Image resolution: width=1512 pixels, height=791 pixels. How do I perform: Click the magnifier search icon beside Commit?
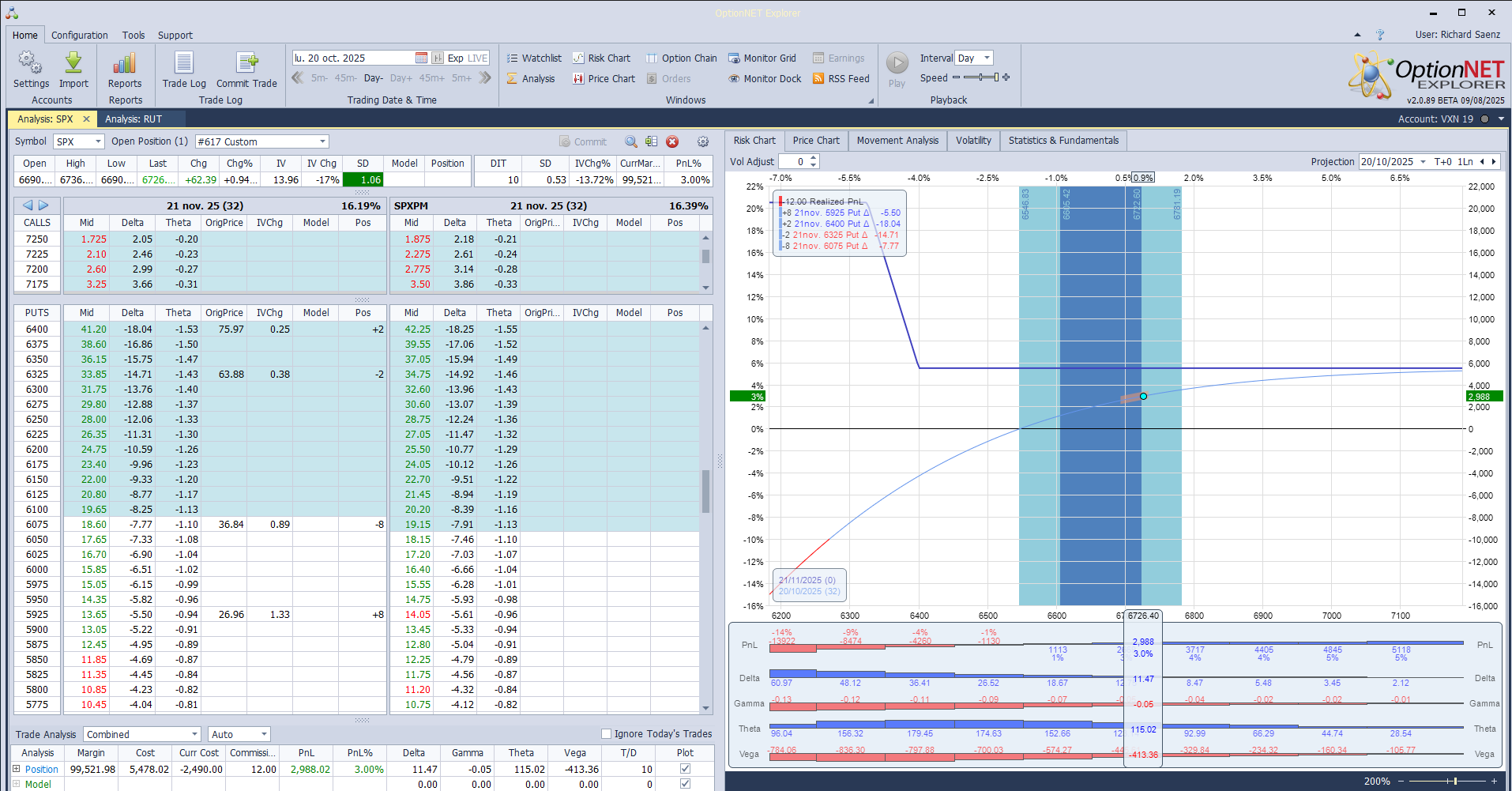coord(631,141)
